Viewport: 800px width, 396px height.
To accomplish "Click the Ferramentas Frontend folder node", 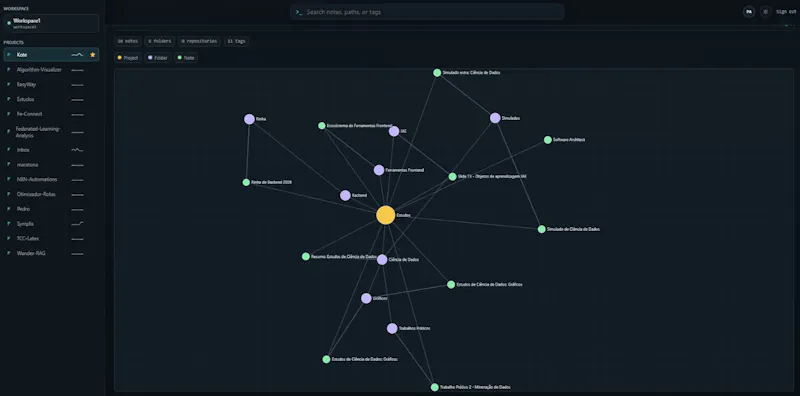I will coord(379,170).
